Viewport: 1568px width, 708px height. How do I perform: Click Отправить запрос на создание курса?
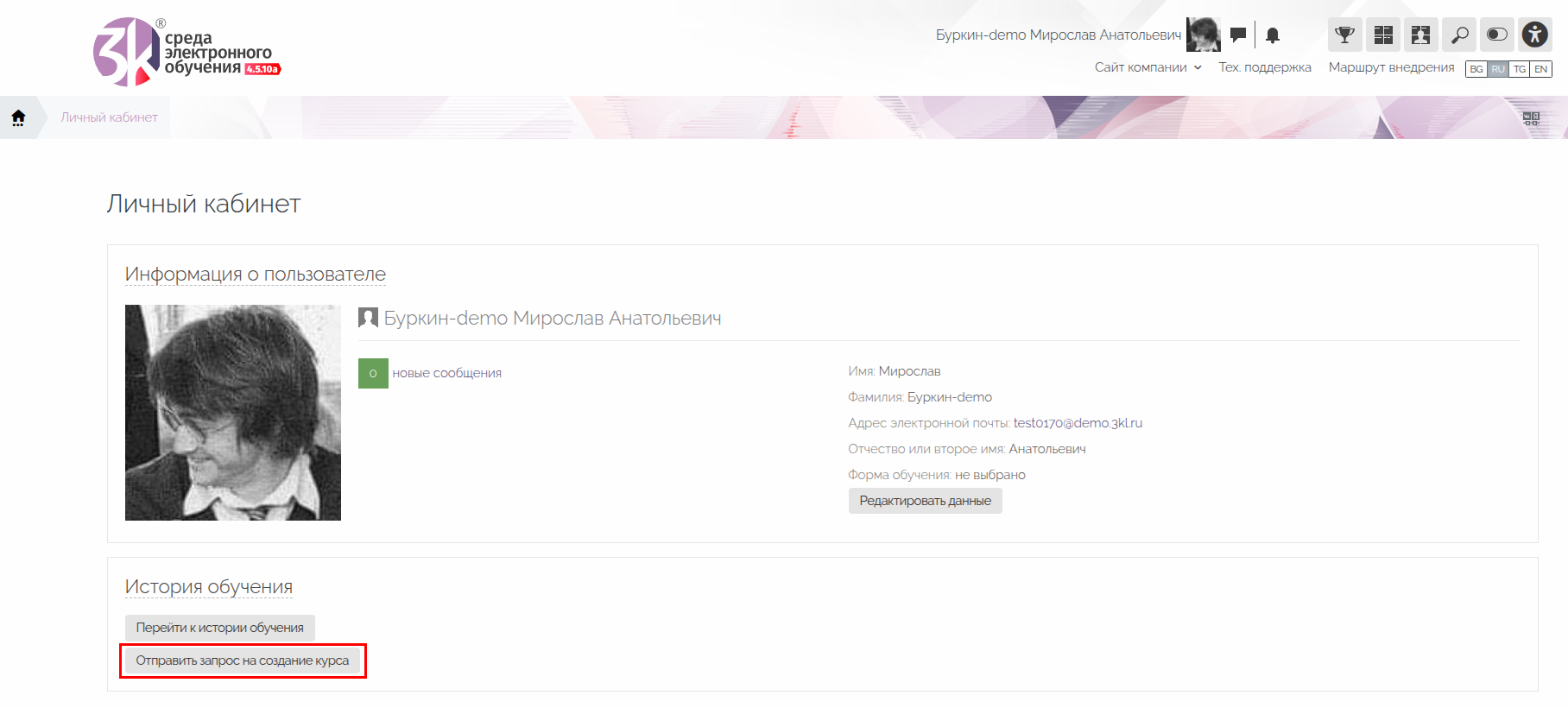click(x=242, y=661)
